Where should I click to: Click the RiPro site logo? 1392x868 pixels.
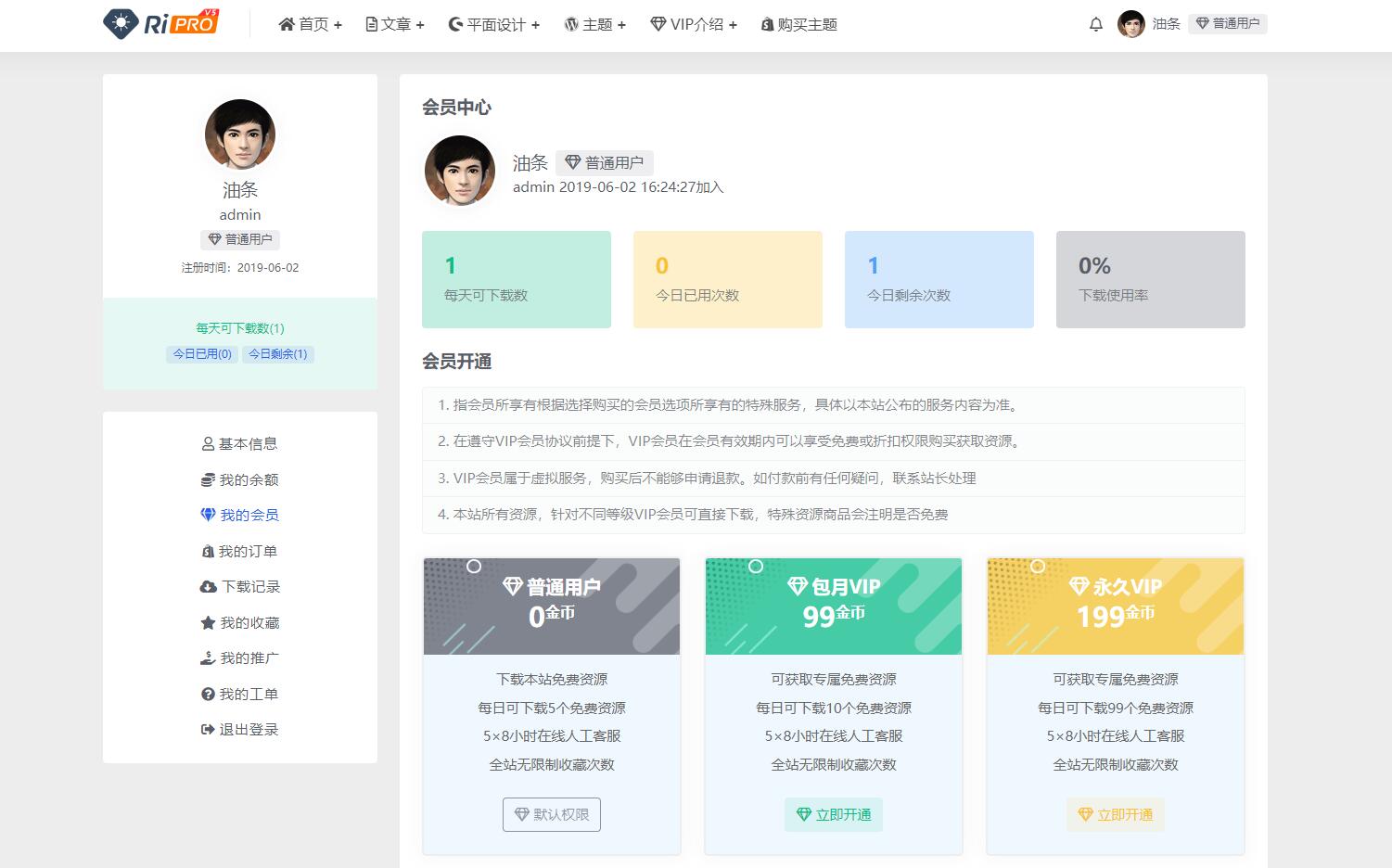coord(161,24)
